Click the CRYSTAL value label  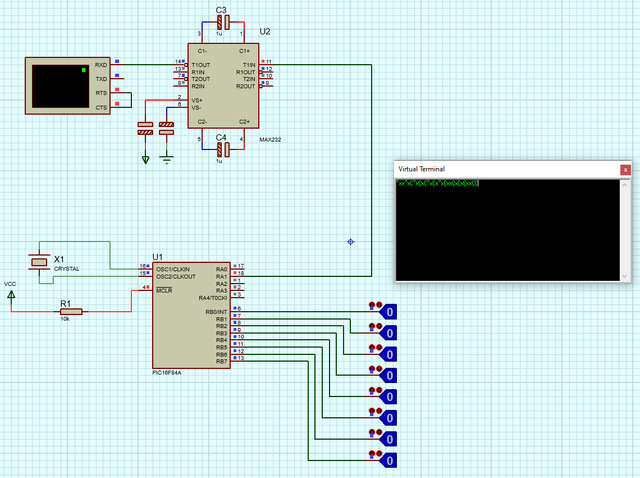[x=67, y=269]
